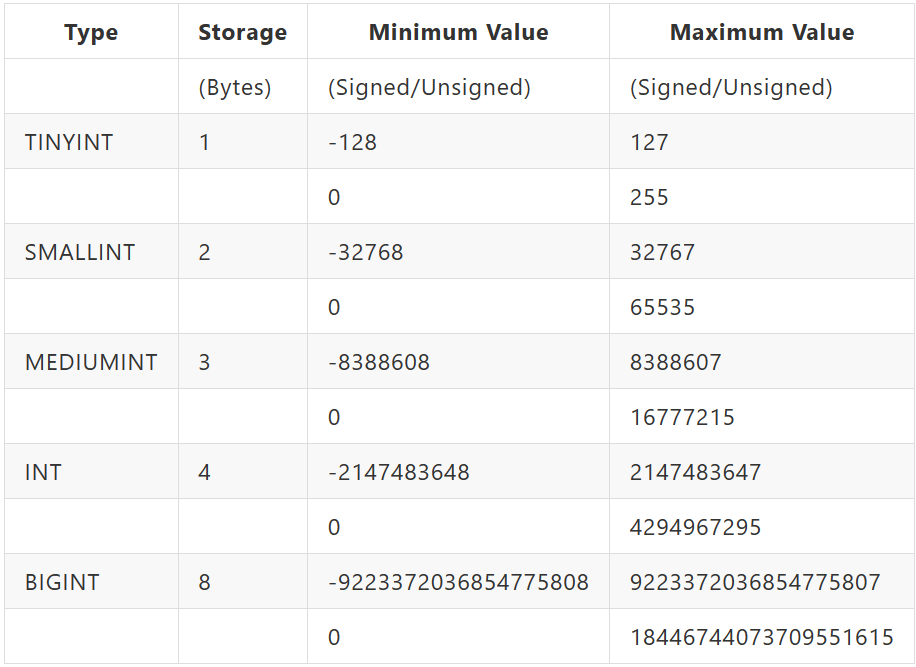
Task: Select the Maximum Value header cell
Action: tap(762, 32)
